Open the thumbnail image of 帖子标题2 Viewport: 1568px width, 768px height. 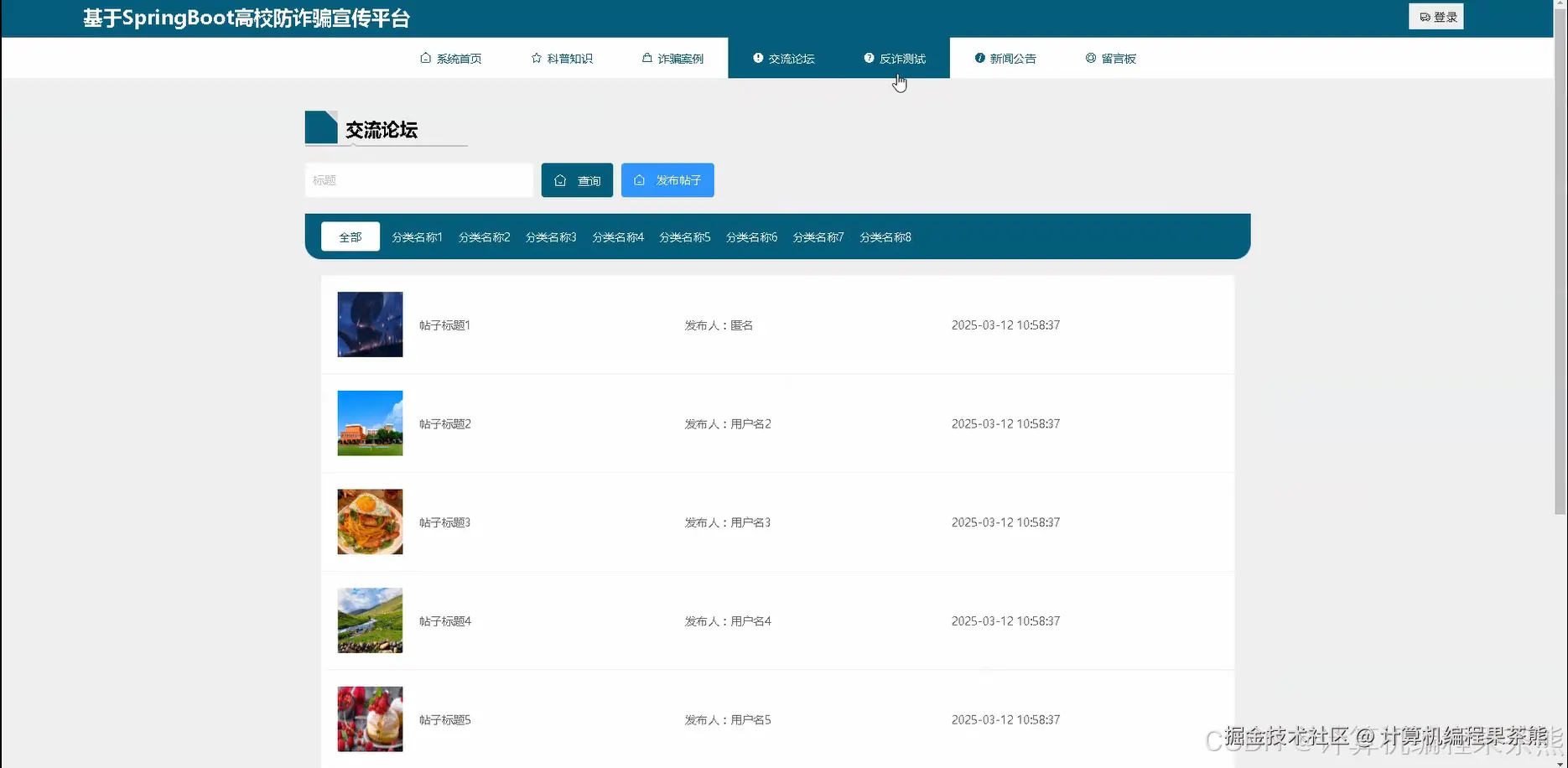point(369,423)
